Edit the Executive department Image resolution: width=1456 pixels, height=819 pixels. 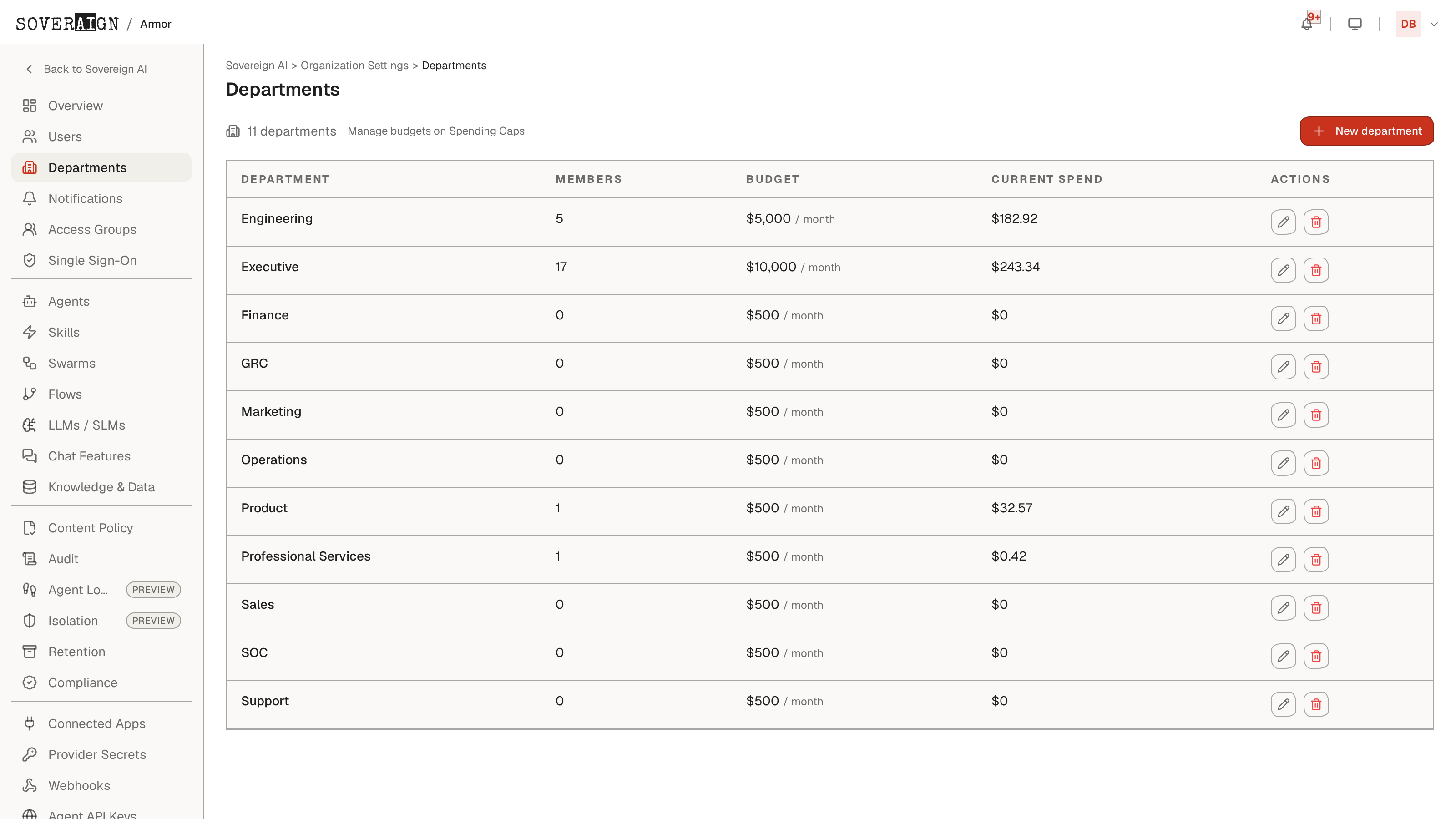[x=1283, y=270]
